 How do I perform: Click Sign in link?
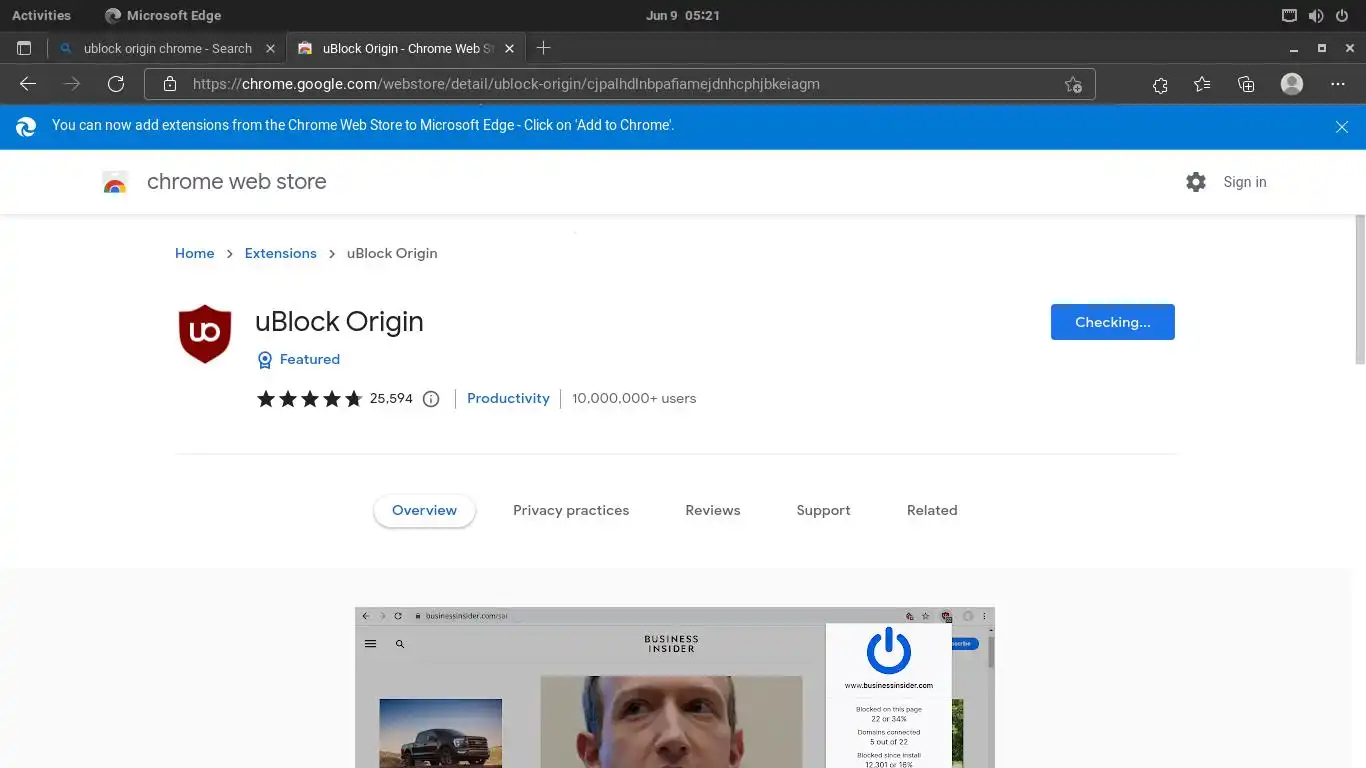click(1245, 182)
